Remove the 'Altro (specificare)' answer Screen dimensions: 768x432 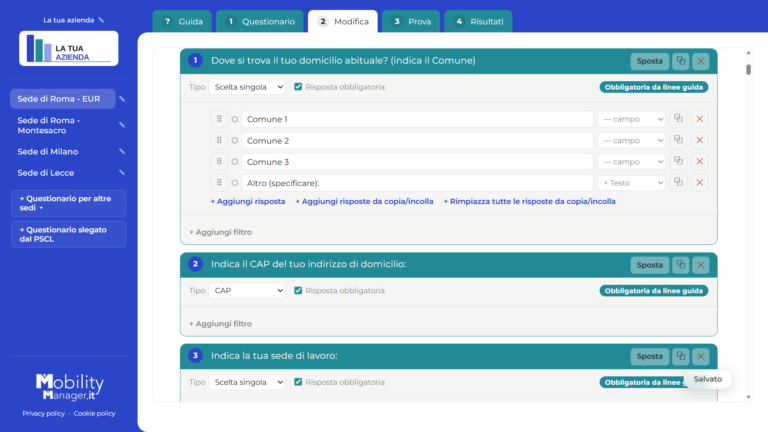pos(699,183)
